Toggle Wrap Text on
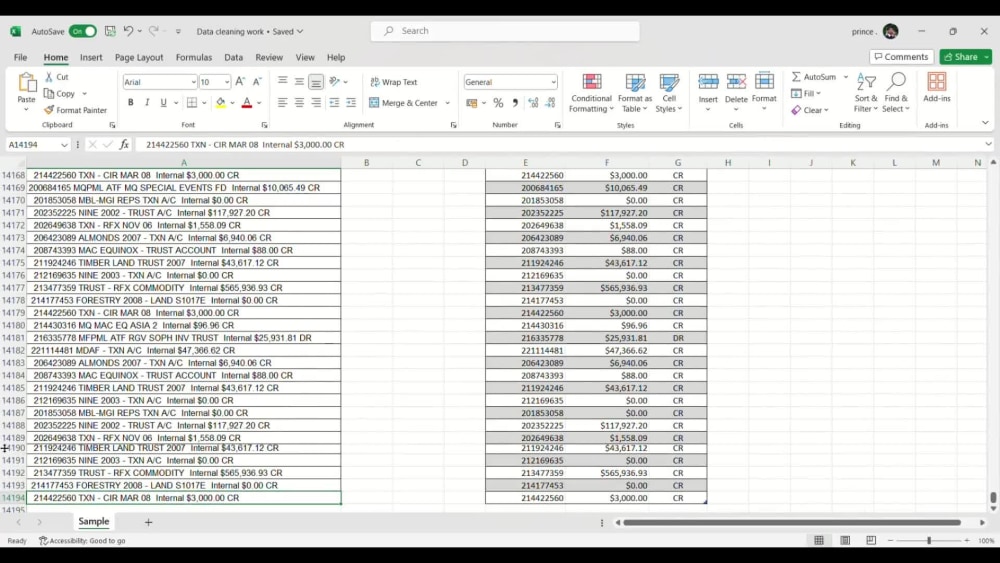The image size is (1000, 563). (393, 82)
